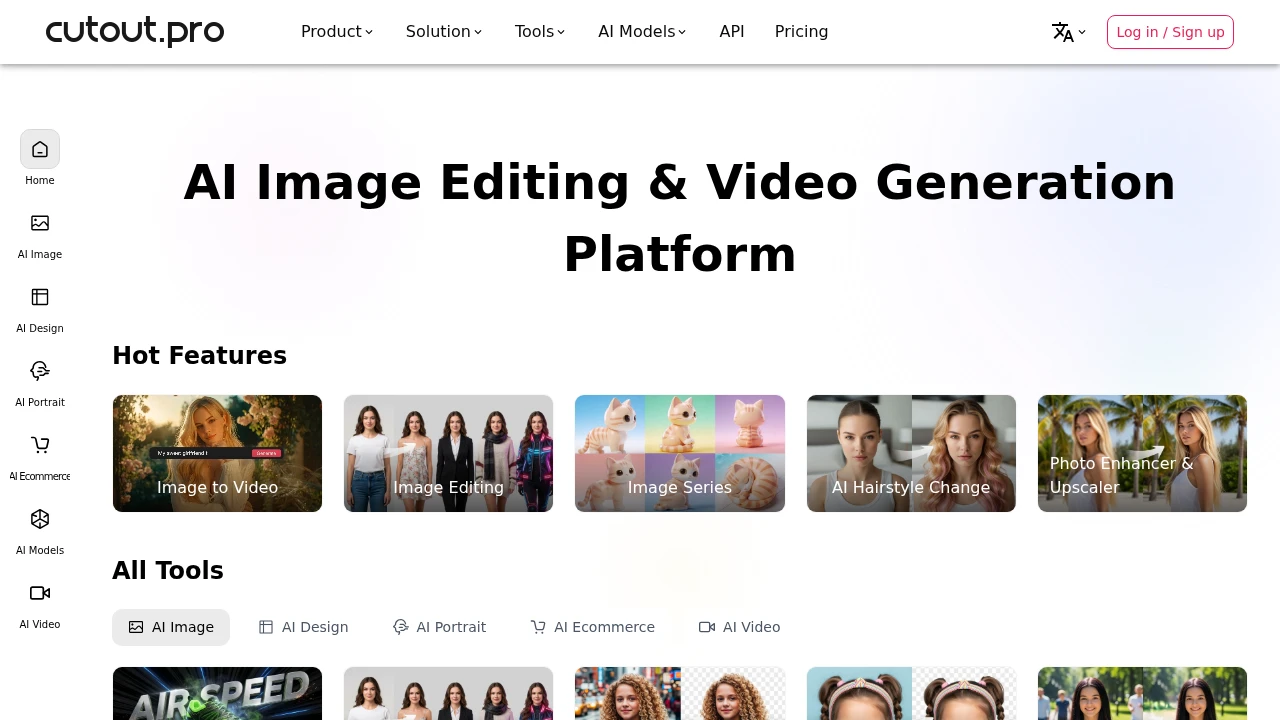Viewport: 1280px width, 720px height.
Task: Click the Log in / Sign up button
Action: [1170, 32]
